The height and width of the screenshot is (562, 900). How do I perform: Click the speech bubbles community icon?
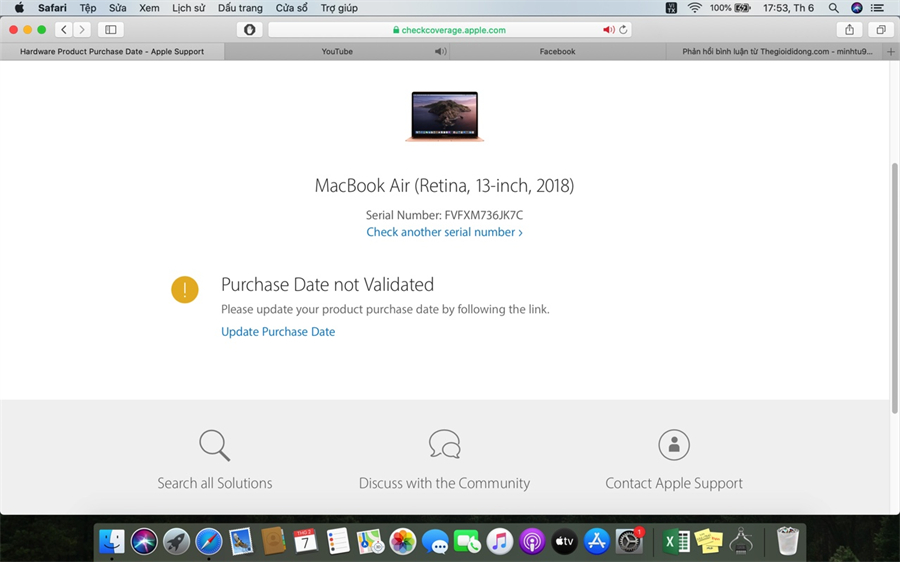444,444
